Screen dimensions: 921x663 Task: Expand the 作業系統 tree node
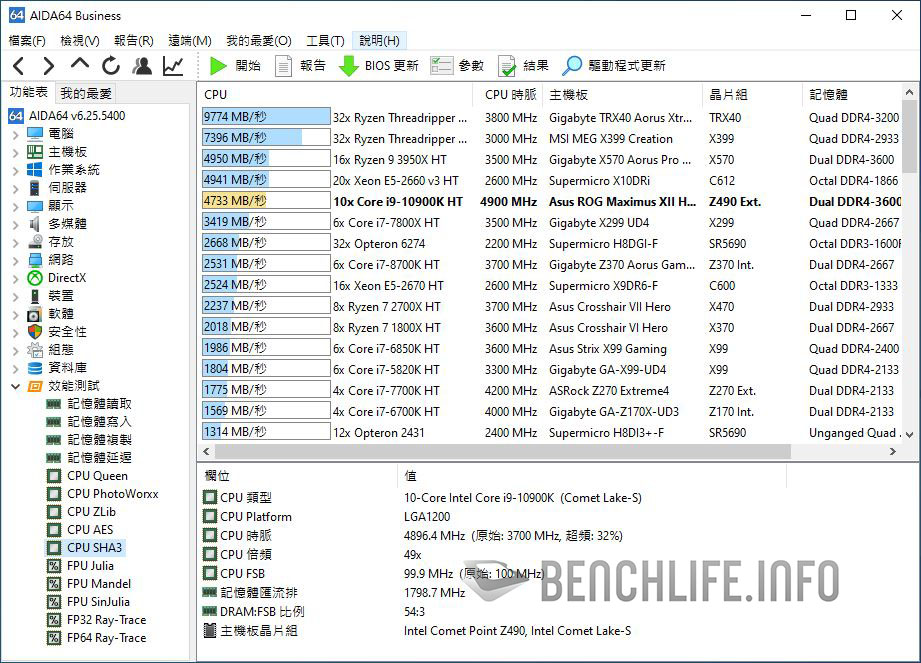[15, 170]
